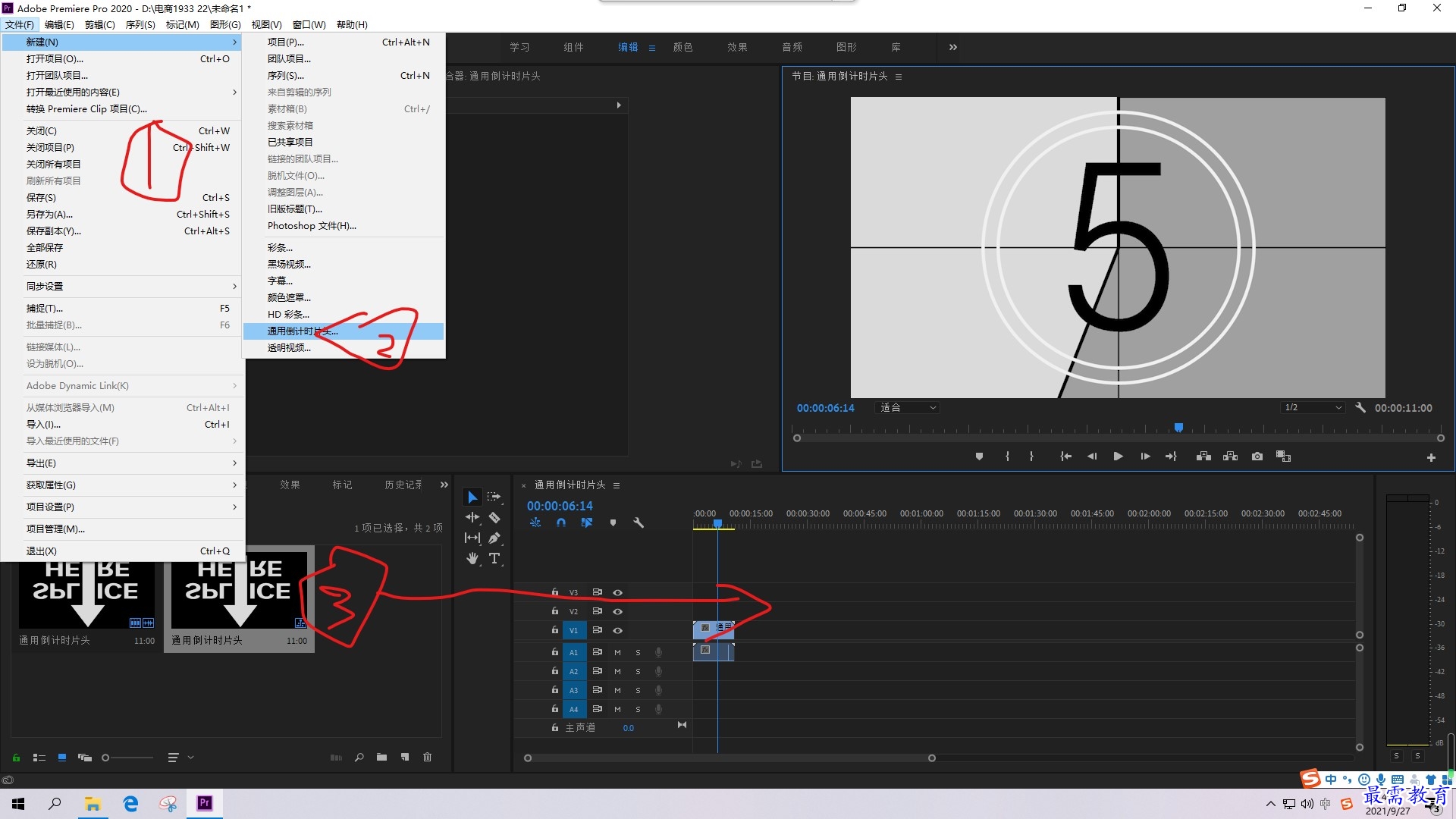Hide track V3 with eye icon
Image resolution: width=1456 pixels, height=819 pixels.
617,592
